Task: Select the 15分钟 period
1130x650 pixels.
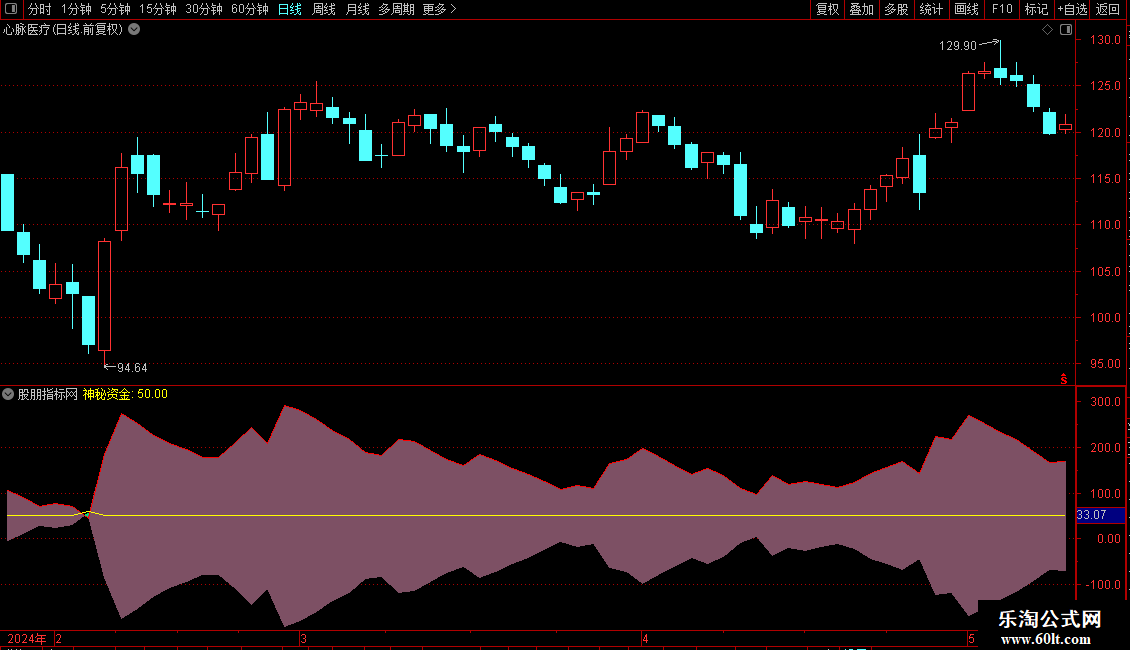Action: (x=158, y=9)
